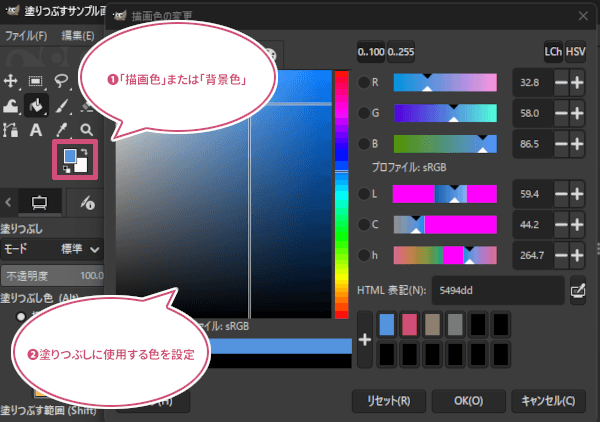600x422 pixels.
Task: Click the h value field 264.7
Action: pos(533,255)
